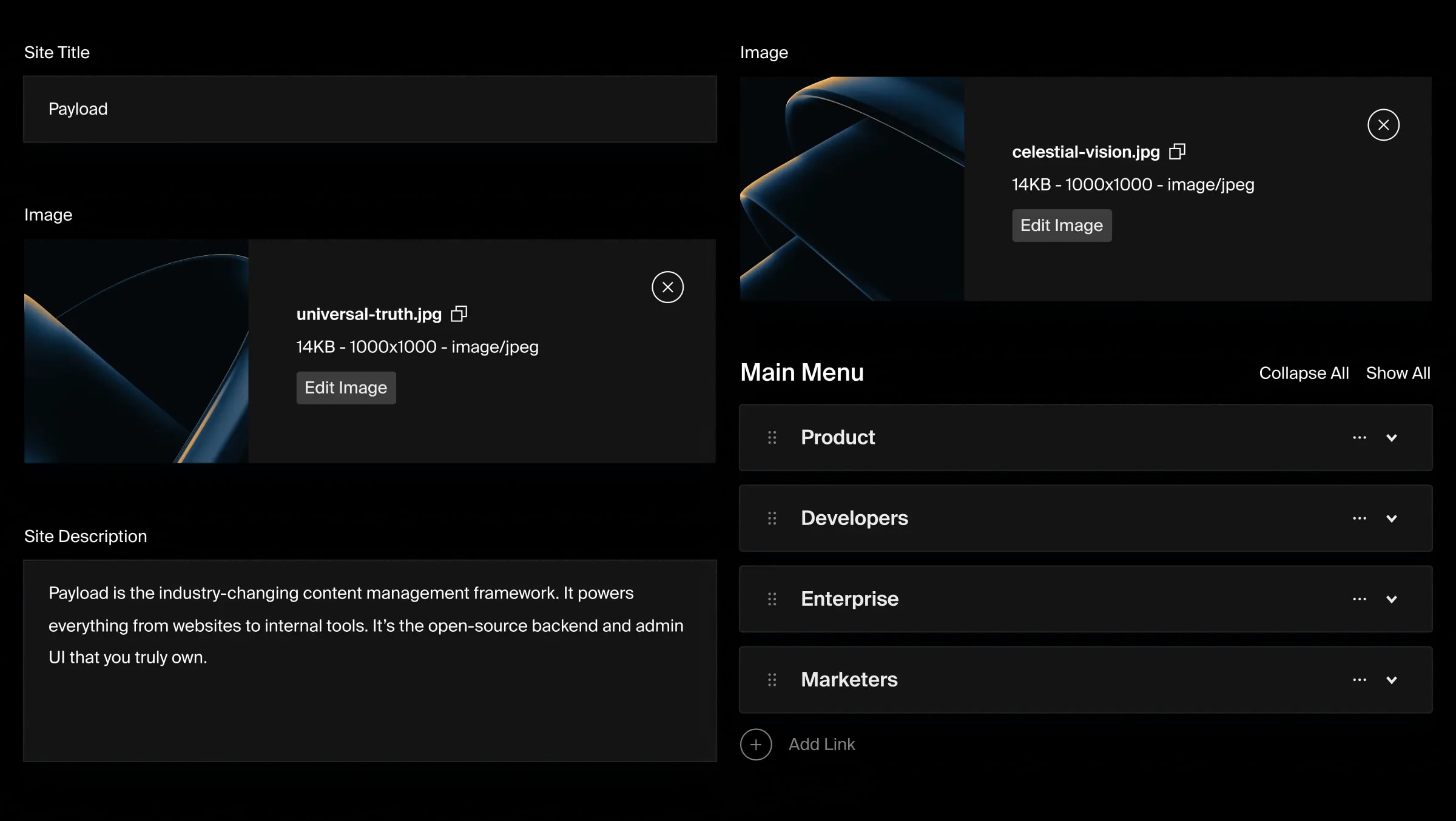Screen dimensions: 1456x821
Task: Click the plus icon next to Add Link
Action: pos(755,744)
